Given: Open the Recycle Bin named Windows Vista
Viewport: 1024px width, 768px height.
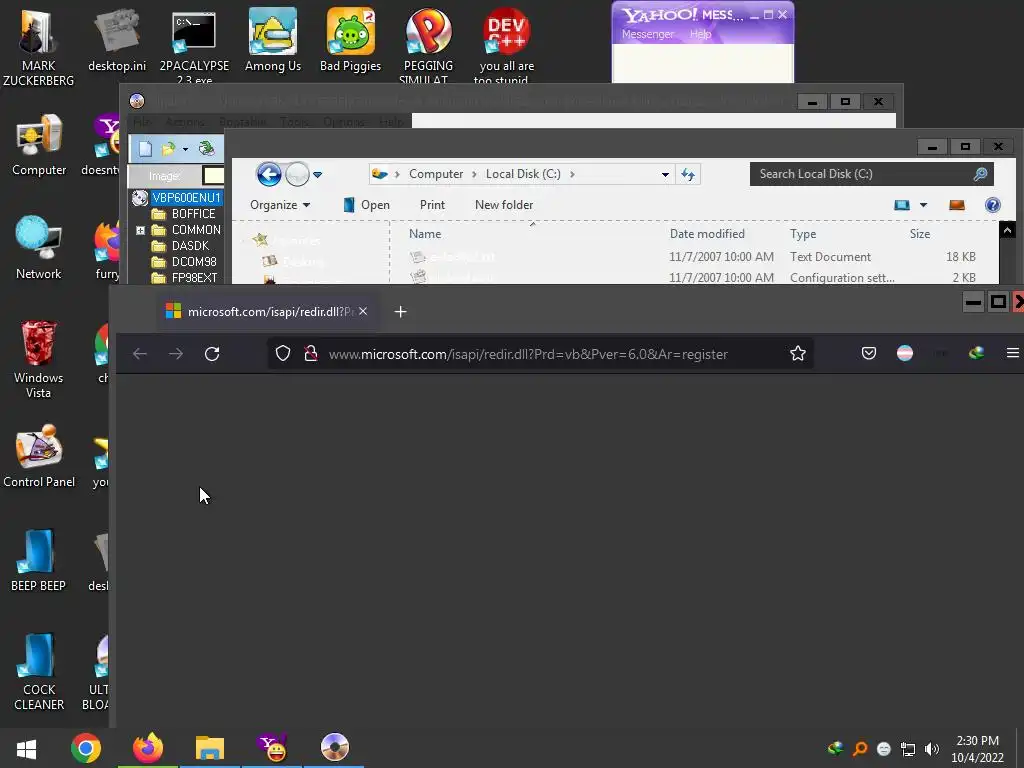Looking at the screenshot, I should point(38,359).
